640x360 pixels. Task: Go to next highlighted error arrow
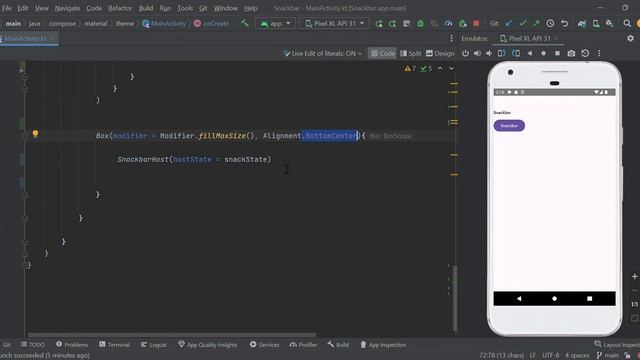pyautogui.click(x=451, y=69)
